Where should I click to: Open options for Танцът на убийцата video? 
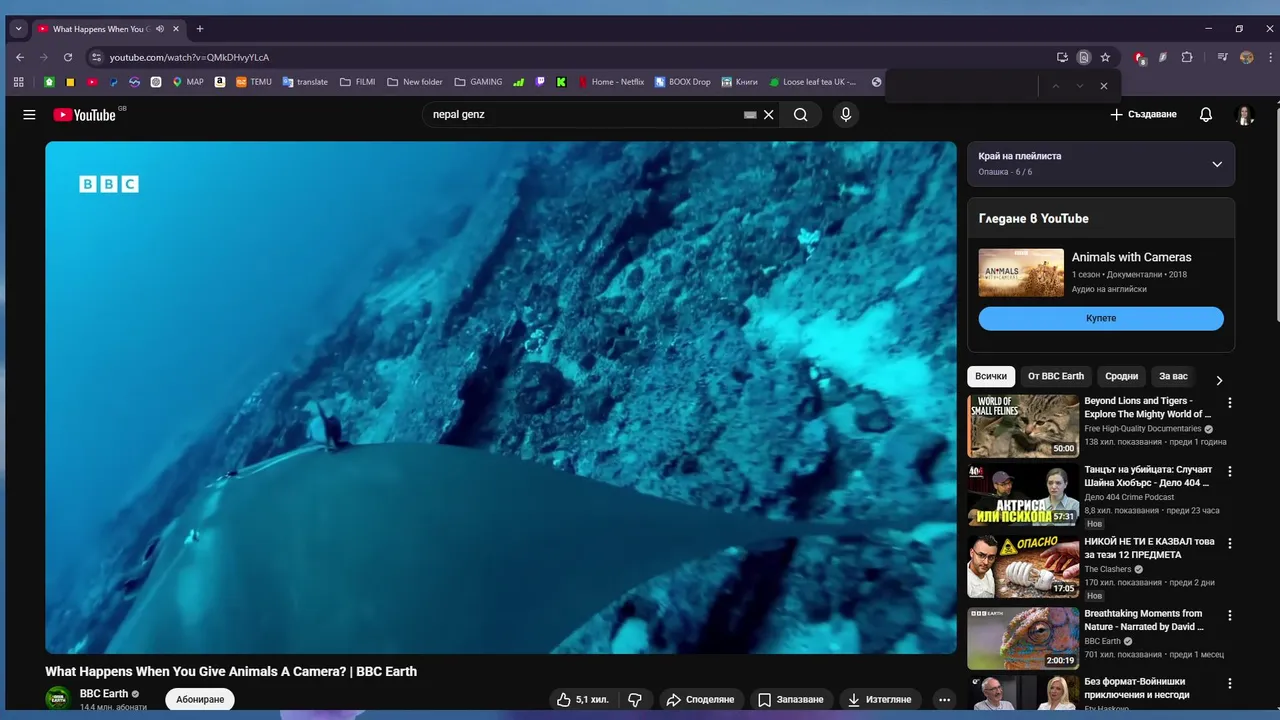(x=1230, y=471)
